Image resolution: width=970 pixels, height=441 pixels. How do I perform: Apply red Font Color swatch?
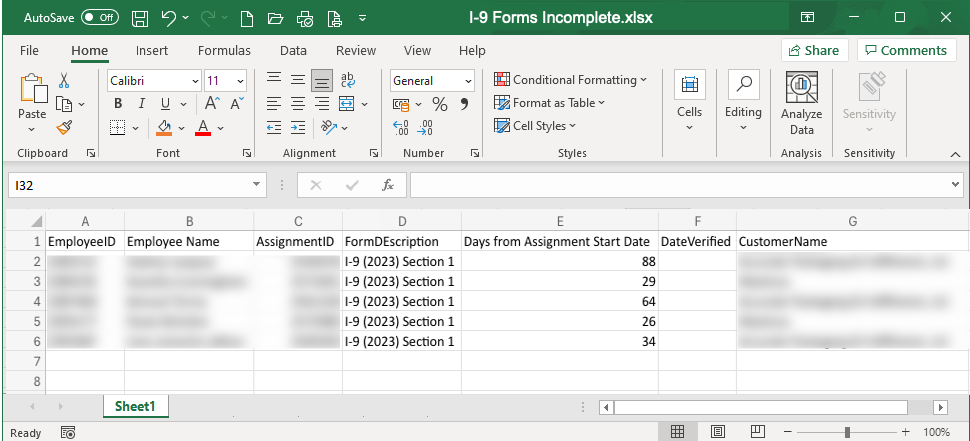[202, 127]
